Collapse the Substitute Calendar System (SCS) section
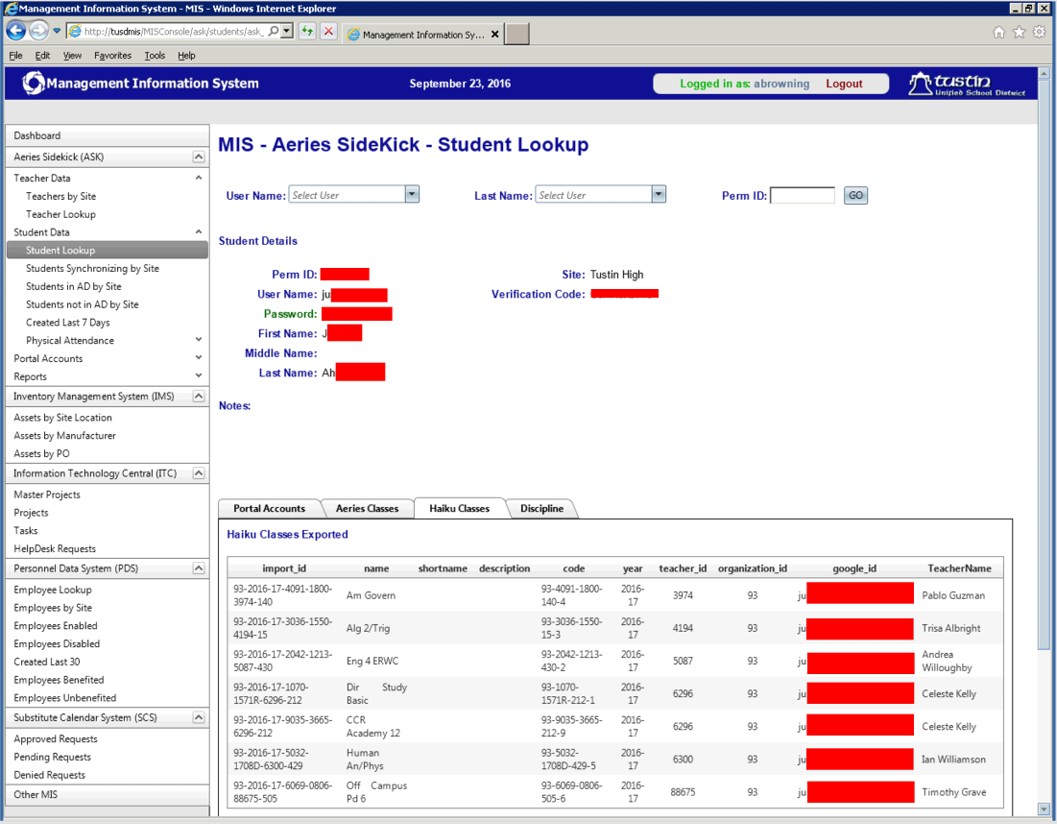This screenshot has height=824, width=1057. pyautogui.click(x=198, y=717)
